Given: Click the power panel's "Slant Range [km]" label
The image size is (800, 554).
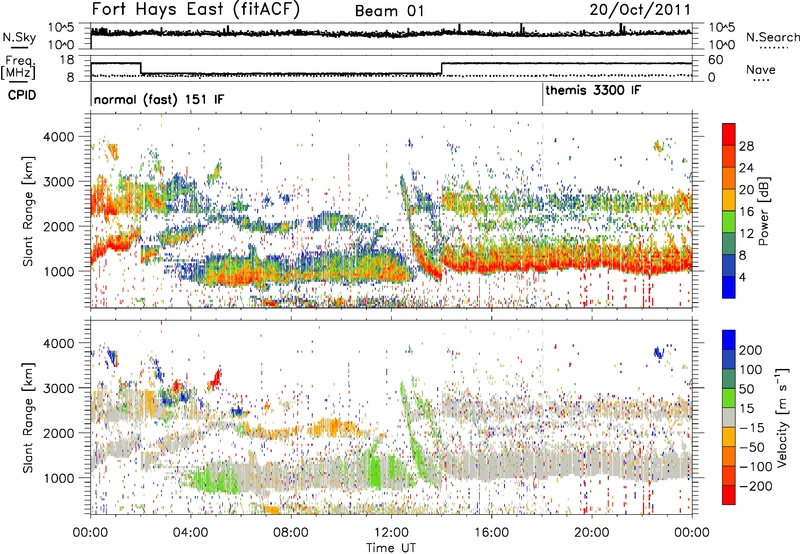Looking at the screenshot, I should point(28,211).
